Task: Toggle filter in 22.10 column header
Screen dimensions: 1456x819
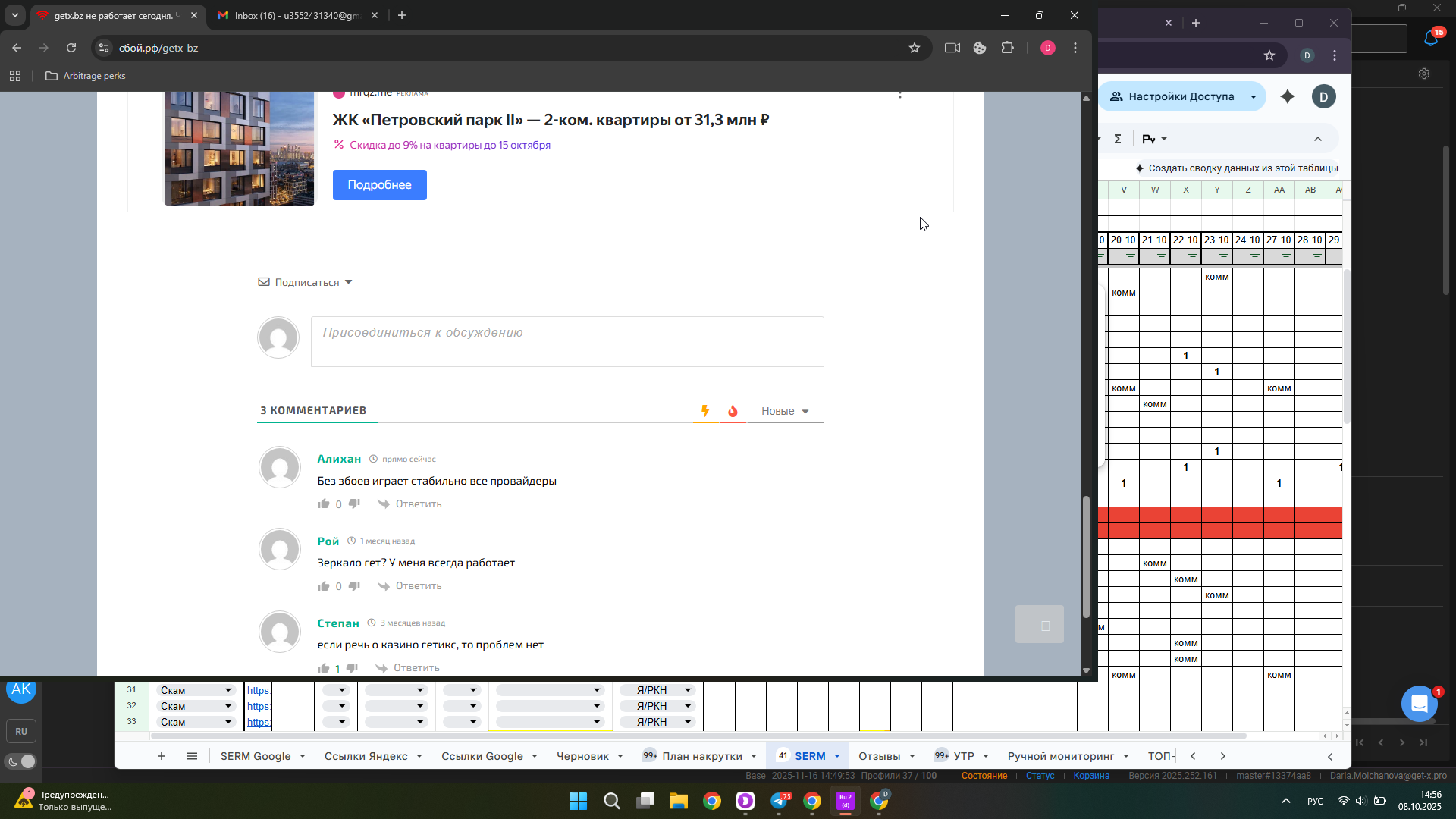Action: point(1192,257)
